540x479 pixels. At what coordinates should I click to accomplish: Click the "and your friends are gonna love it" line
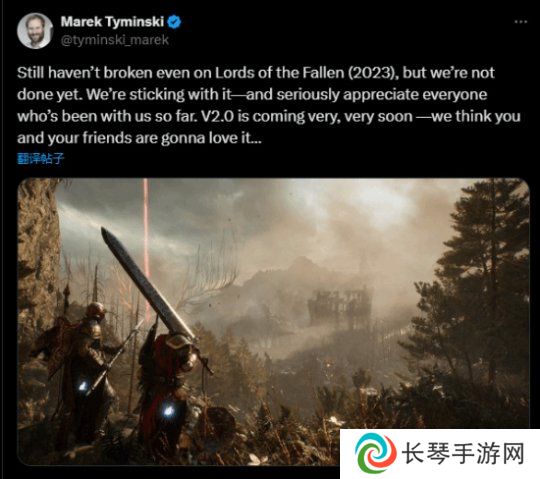[x=139, y=138]
